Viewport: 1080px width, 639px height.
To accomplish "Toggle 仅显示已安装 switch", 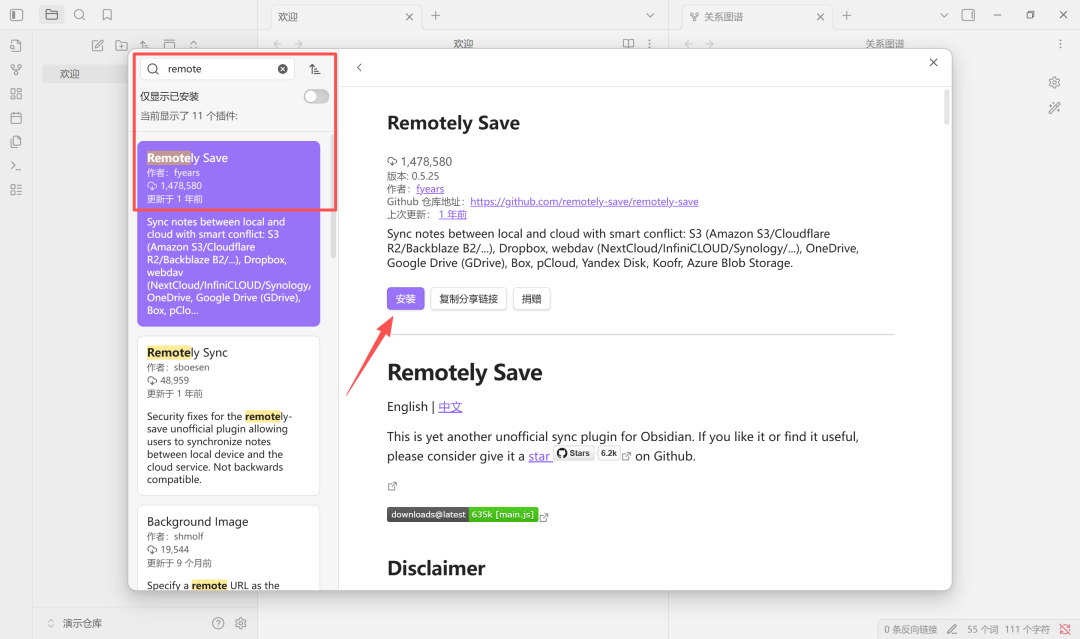I will click(316, 96).
